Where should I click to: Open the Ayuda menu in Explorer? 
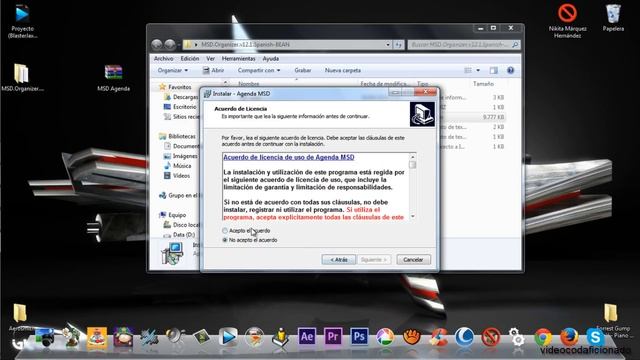[x=271, y=59]
